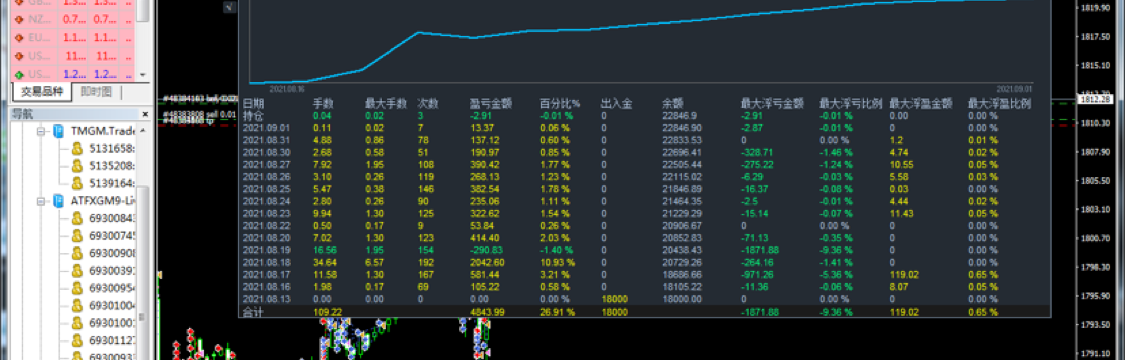Image resolution: width=1125 pixels, height=360 pixels.
Task: Click the account icon next to 6930112
Action: tap(77, 340)
